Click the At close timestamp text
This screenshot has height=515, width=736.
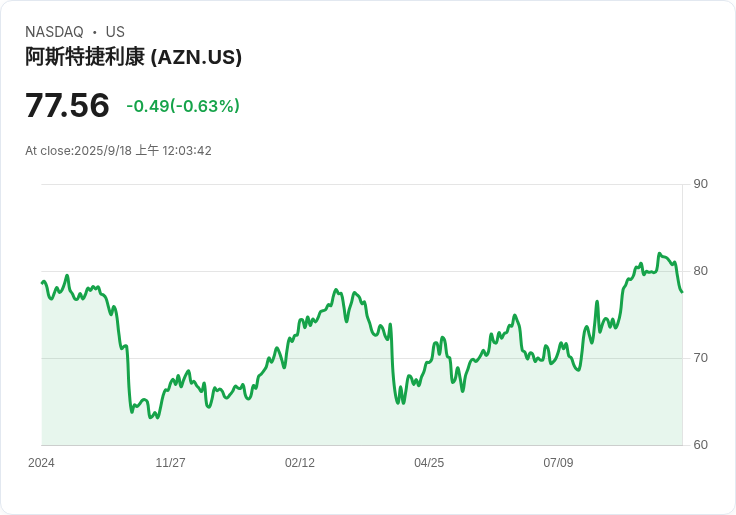click(118, 151)
